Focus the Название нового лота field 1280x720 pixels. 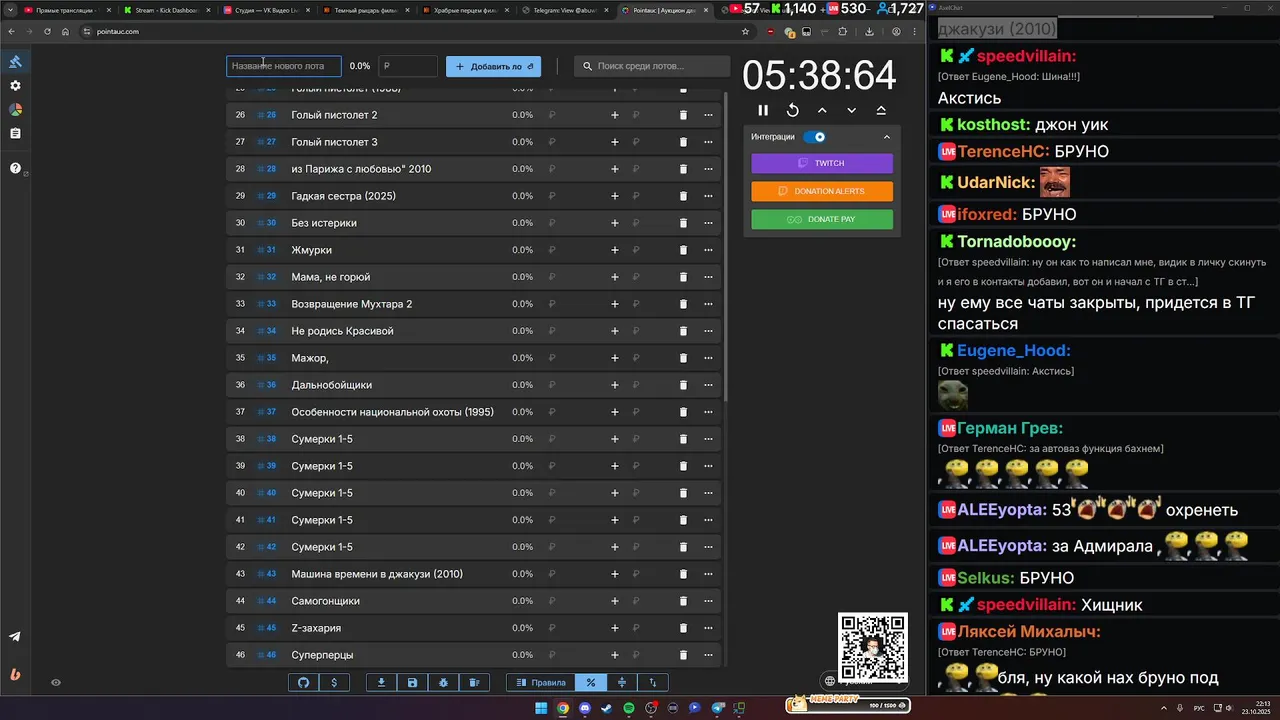click(283, 66)
